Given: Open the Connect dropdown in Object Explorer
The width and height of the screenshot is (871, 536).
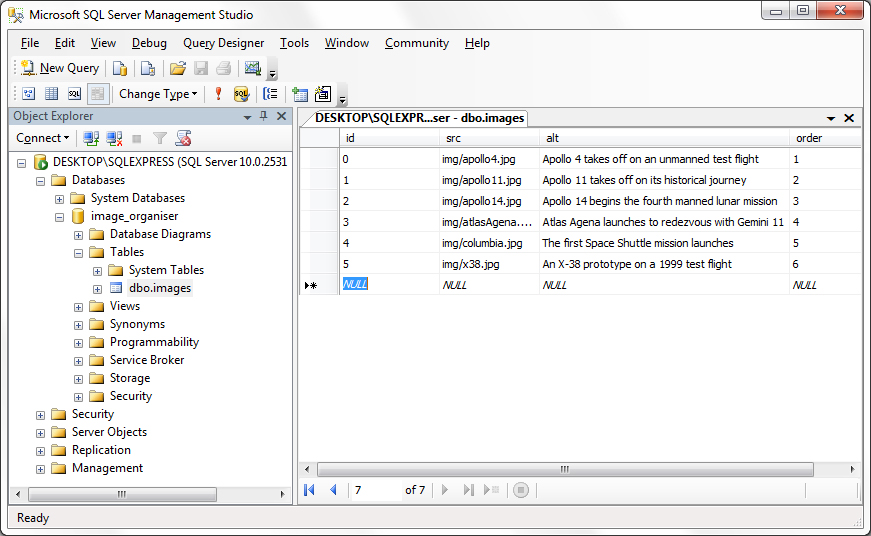Looking at the screenshot, I should pyautogui.click(x=42, y=138).
